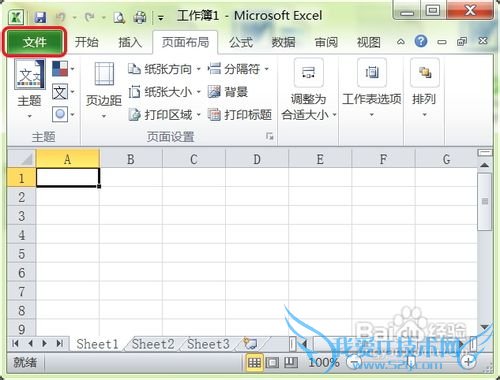Open theme Effects dropdown
This screenshot has width=500, height=380.
(x=63, y=114)
